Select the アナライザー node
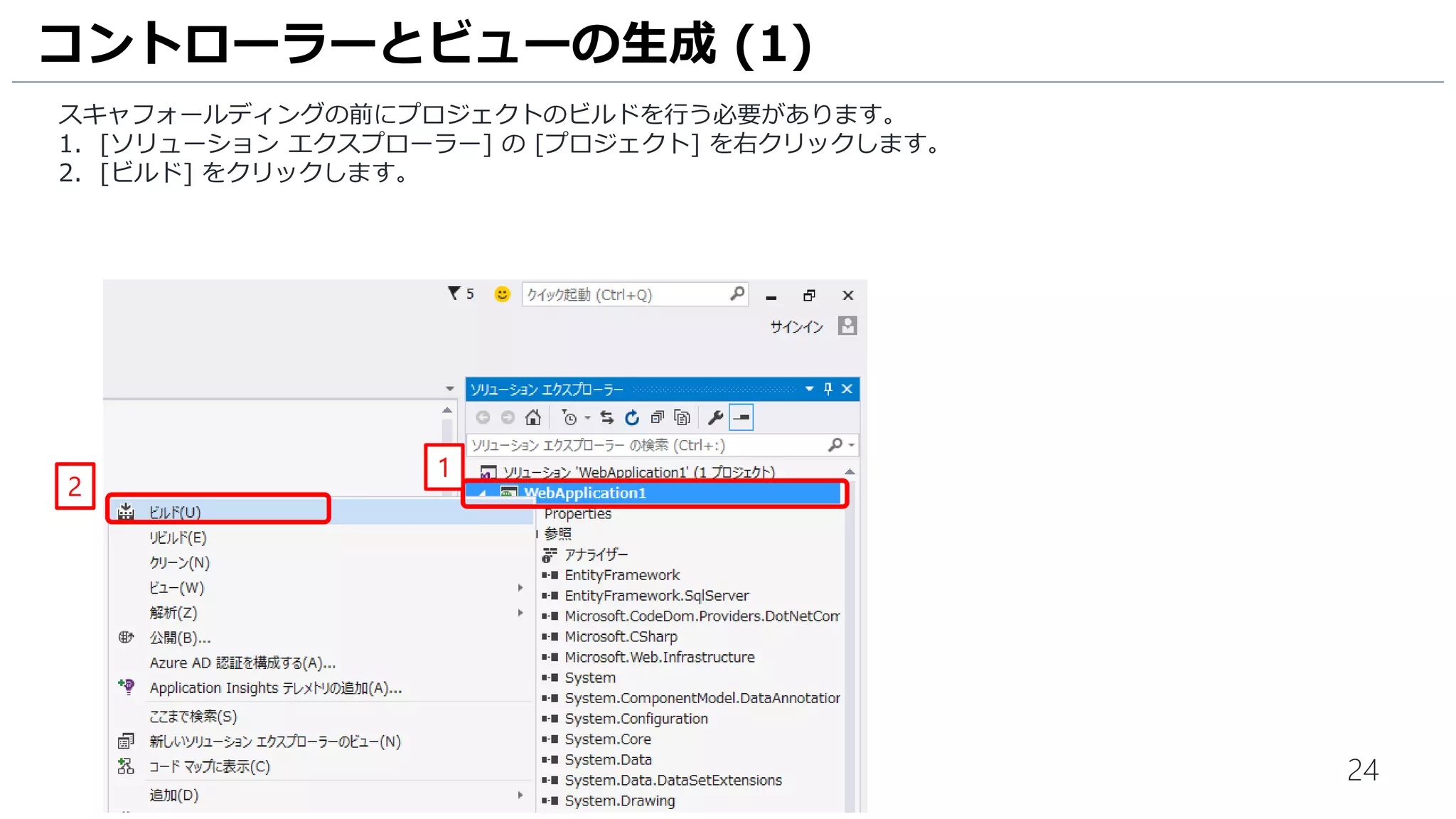This screenshot has height=819, width=1456. pos(596,555)
